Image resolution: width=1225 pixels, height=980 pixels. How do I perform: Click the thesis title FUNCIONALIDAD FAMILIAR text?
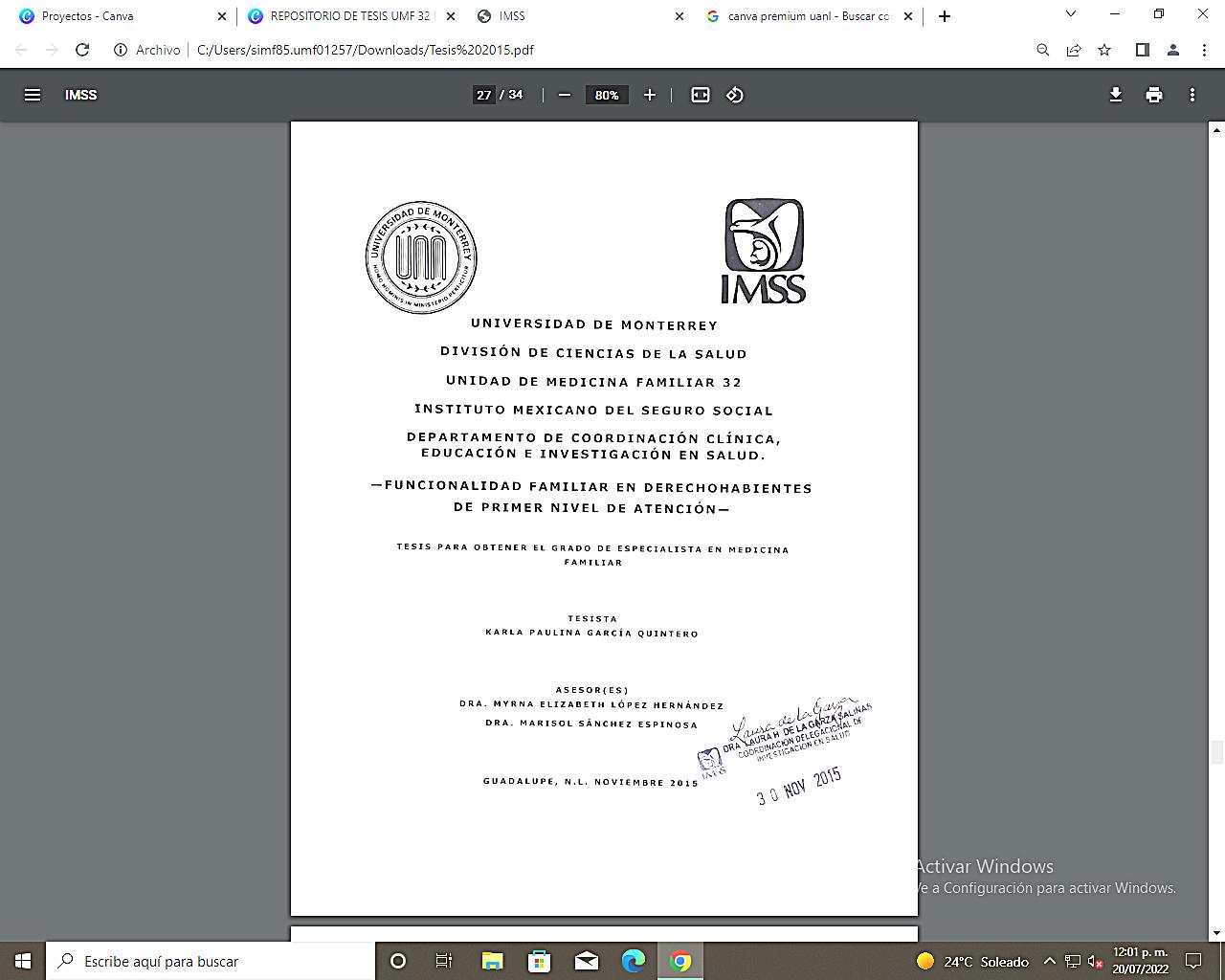coord(592,498)
